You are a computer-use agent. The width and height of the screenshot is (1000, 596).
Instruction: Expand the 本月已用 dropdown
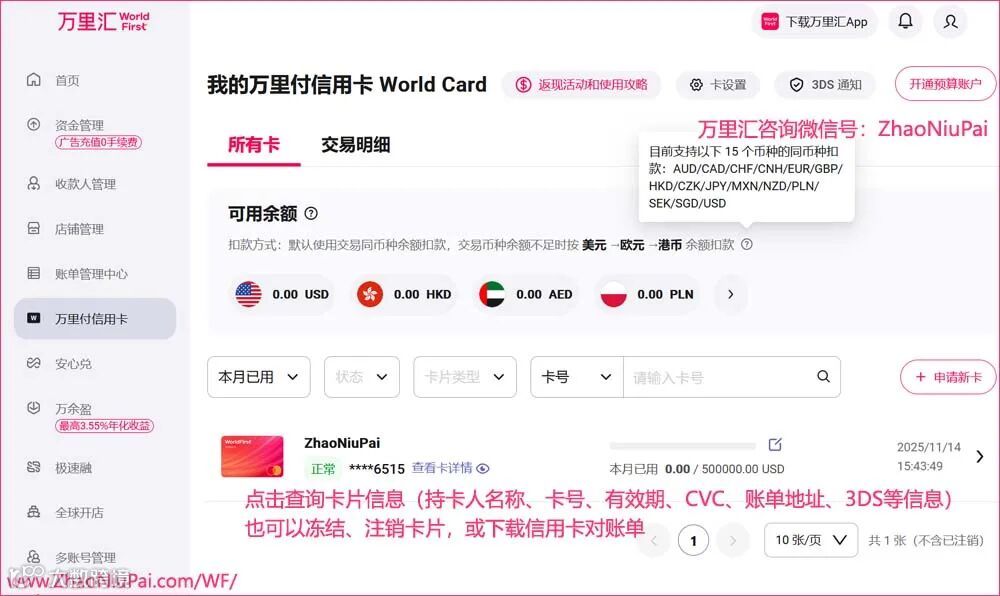258,377
